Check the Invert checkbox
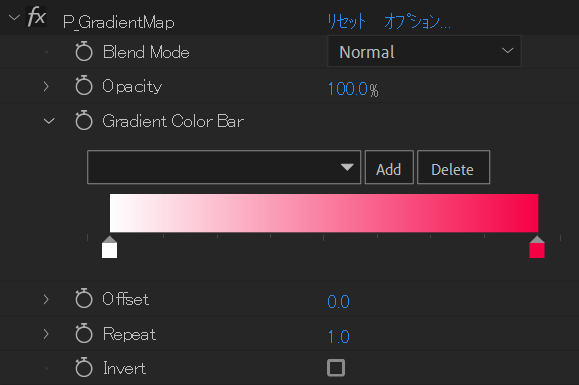Image resolution: width=579 pixels, height=385 pixels. [x=336, y=368]
